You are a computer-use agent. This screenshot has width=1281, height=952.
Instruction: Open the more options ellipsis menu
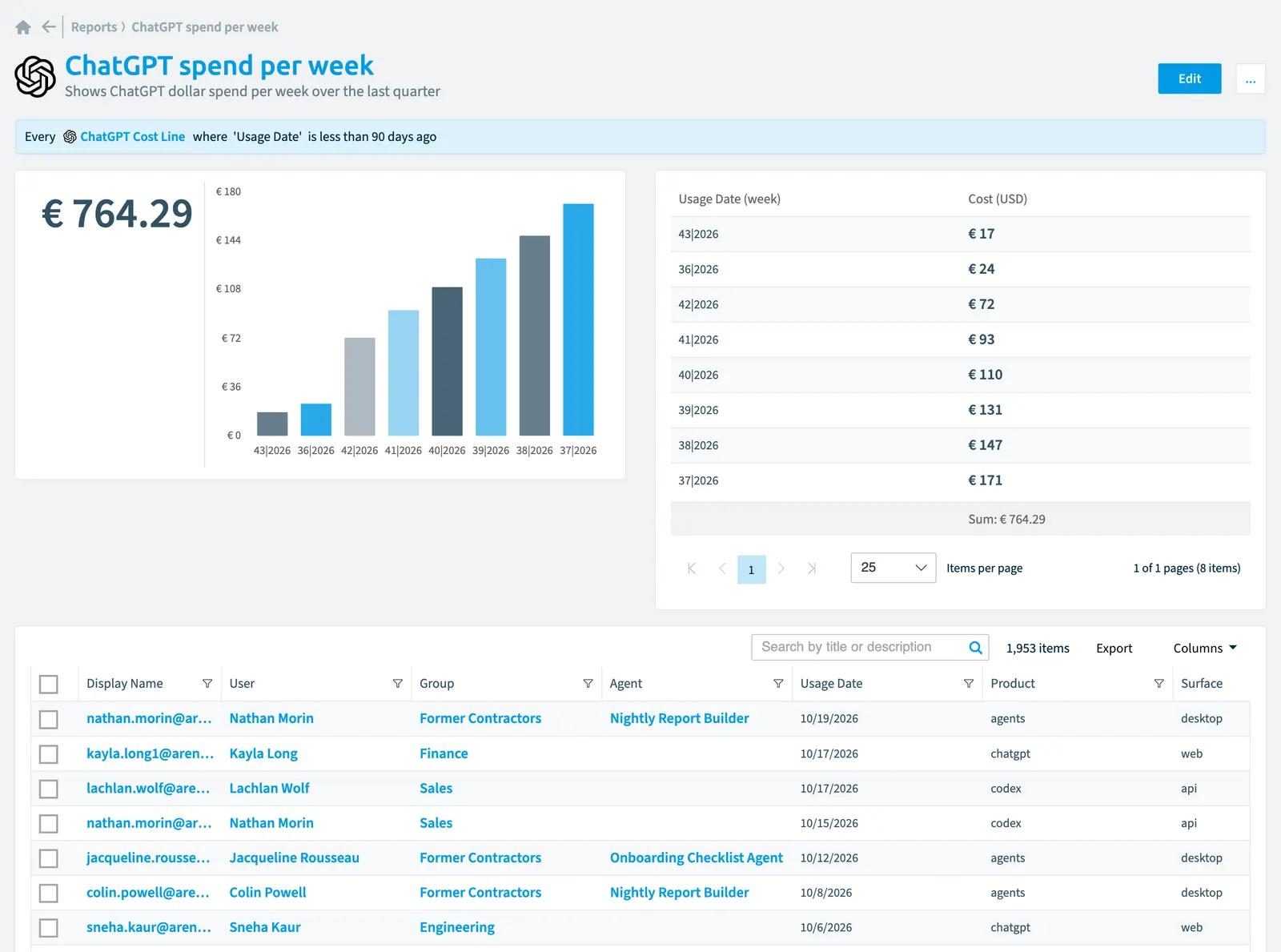coord(1250,78)
